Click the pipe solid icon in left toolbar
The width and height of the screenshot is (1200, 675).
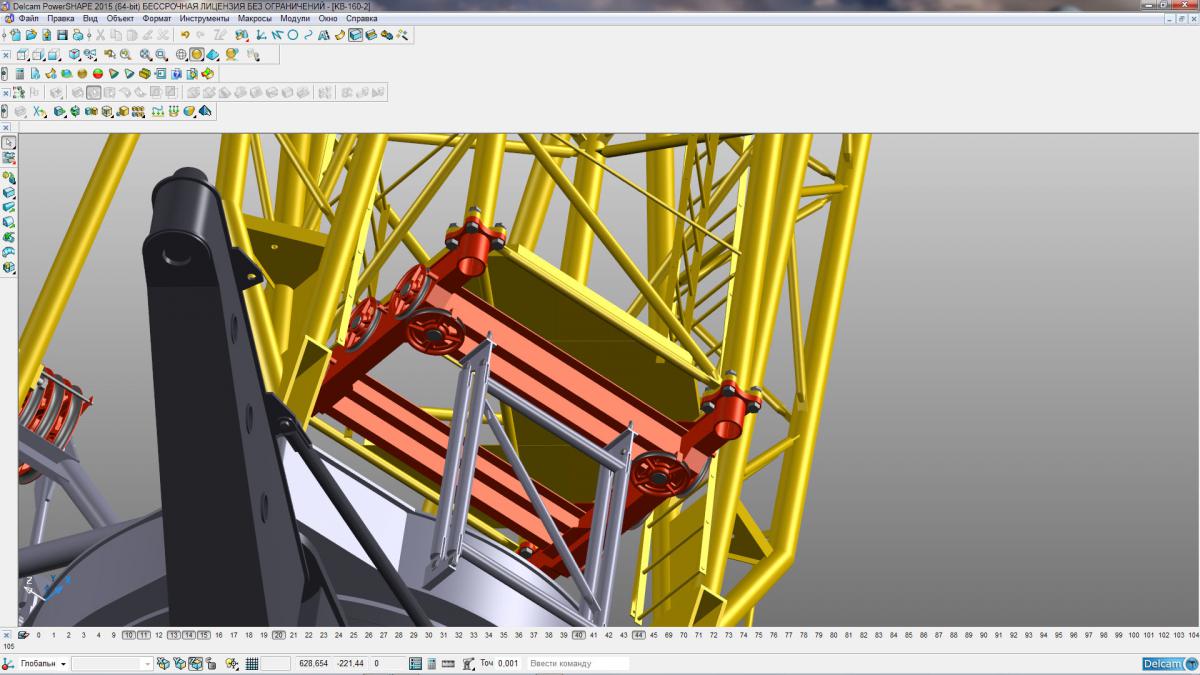coord(9,251)
